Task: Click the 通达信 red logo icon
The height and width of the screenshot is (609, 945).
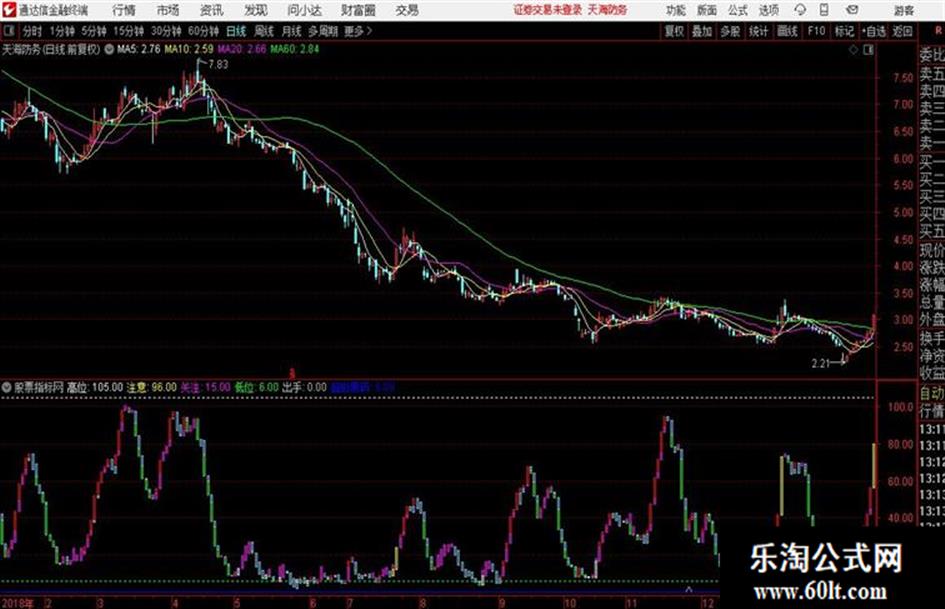Action: pos(9,10)
